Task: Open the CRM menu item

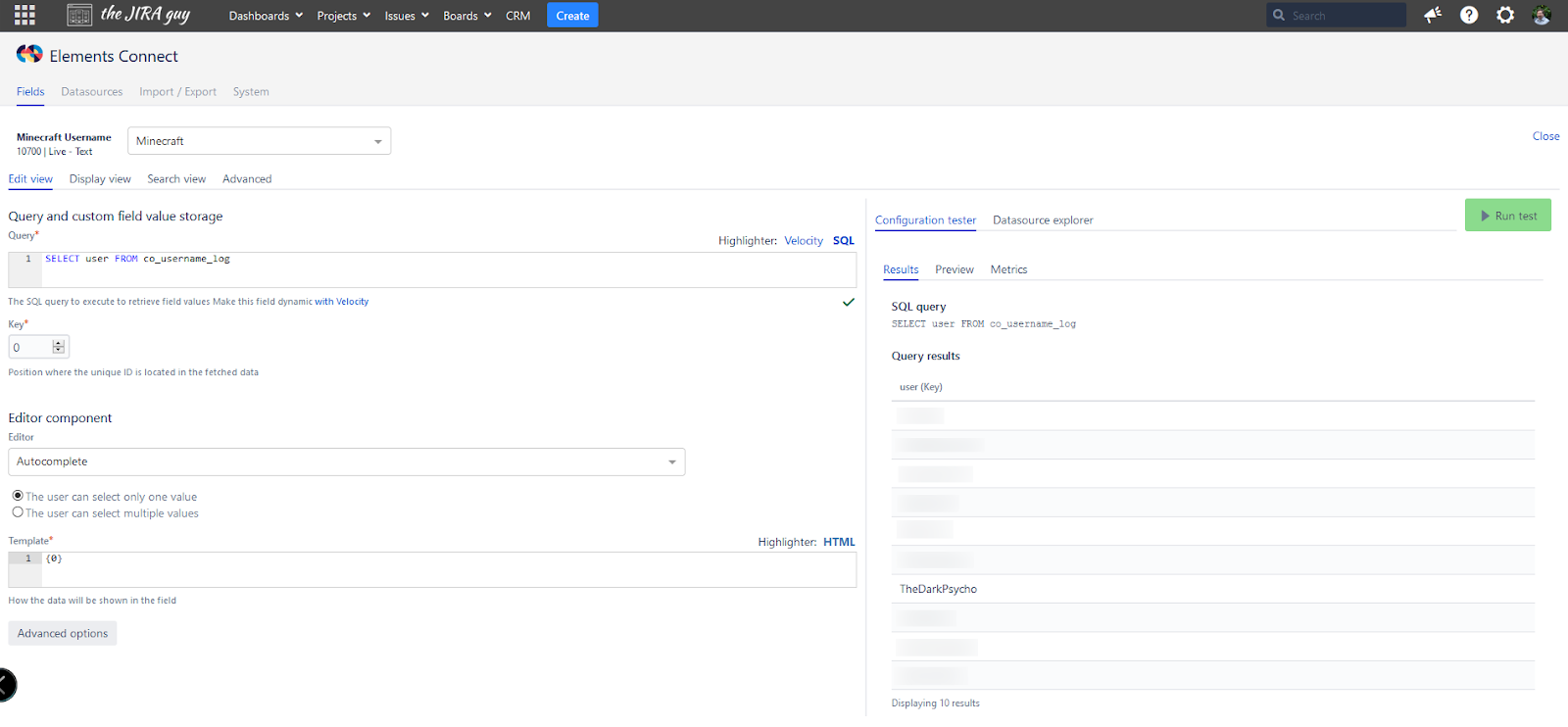Action: (518, 16)
